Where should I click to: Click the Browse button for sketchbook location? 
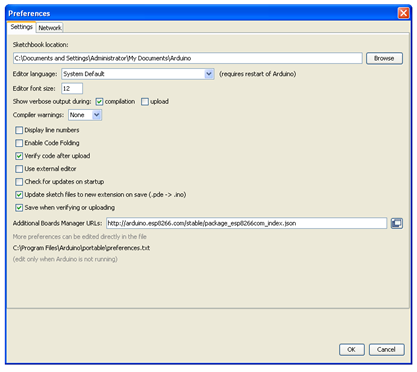point(384,58)
